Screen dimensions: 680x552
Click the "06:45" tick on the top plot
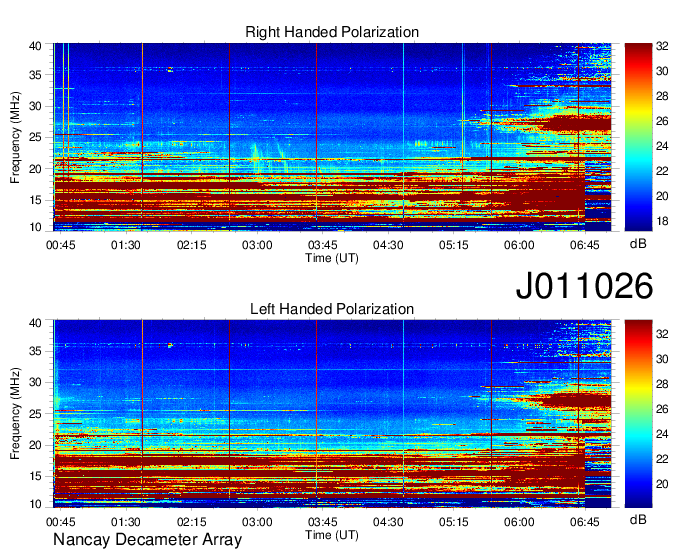pos(585,245)
